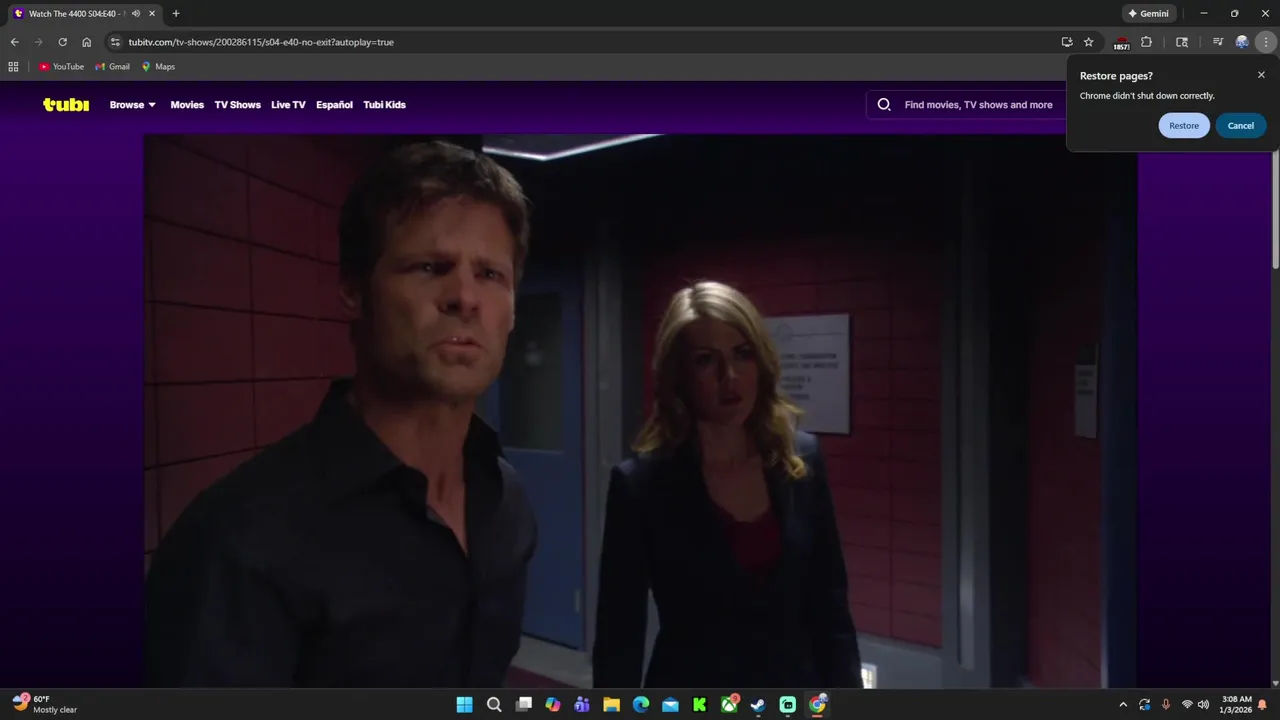This screenshot has height=720, width=1280.
Task: Click the address bar URL
Action: click(x=261, y=42)
